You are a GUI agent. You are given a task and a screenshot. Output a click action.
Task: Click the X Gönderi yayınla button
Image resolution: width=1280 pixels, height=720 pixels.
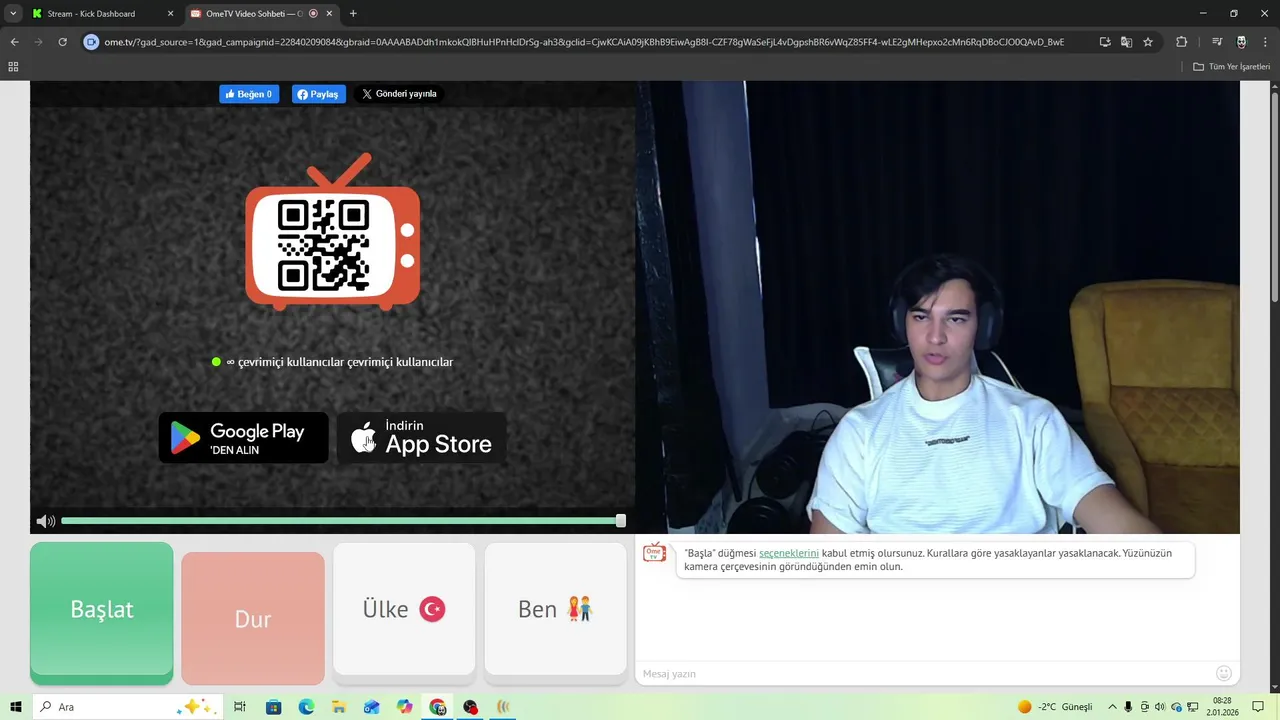399,94
